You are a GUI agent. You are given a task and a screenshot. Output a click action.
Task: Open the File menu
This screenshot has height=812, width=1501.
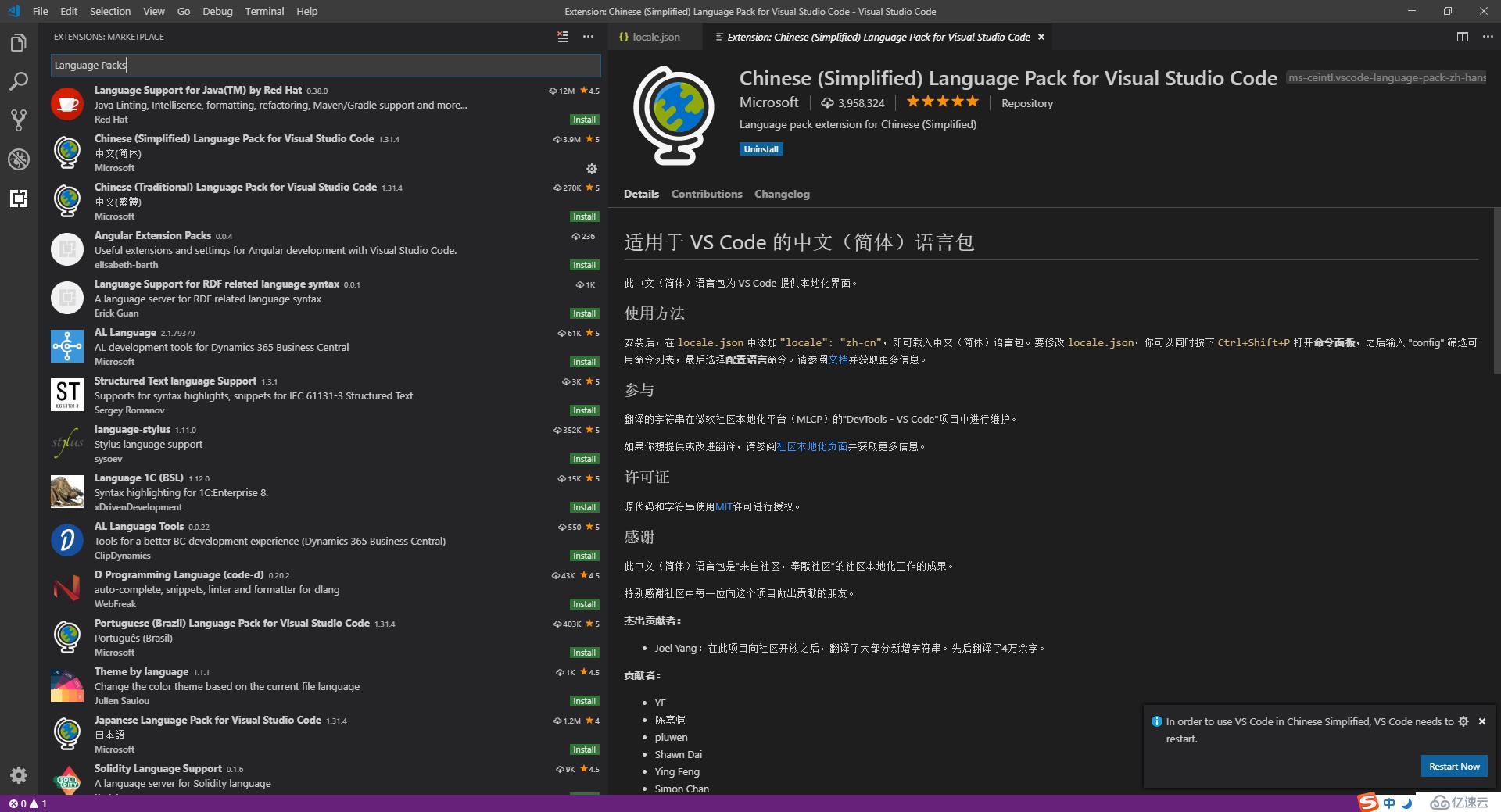[x=41, y=11]
